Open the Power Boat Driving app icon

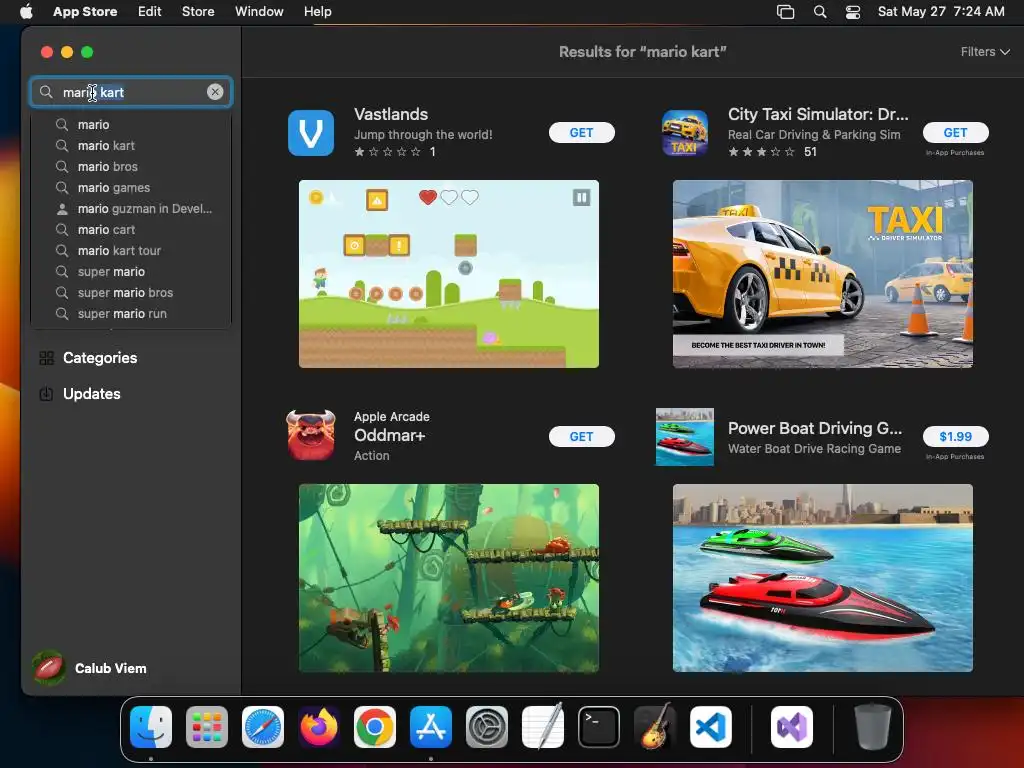coord(684,436)
